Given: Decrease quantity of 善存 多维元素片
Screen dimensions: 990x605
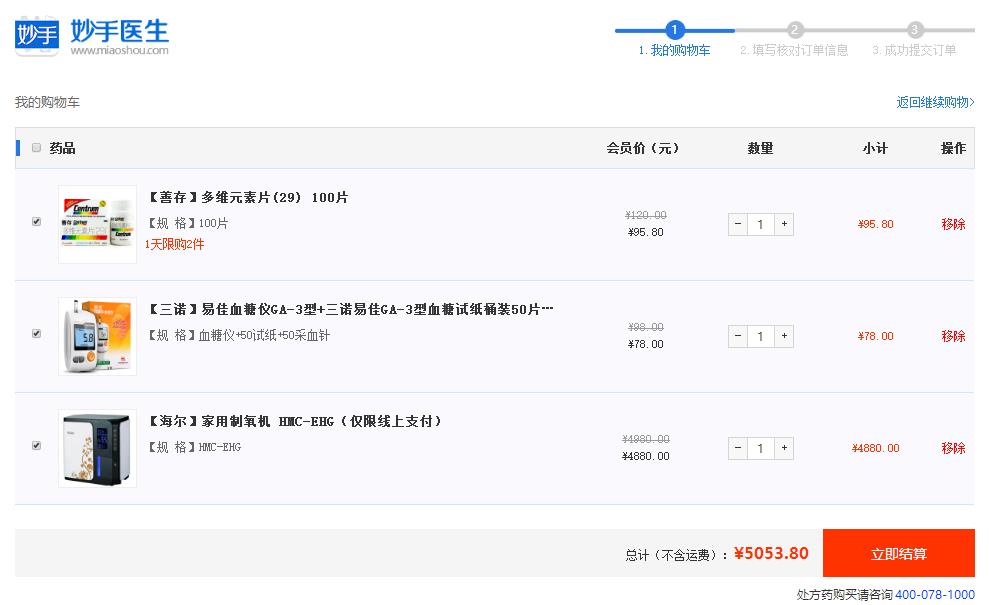Looking at the screenshot, I should pyautogui.click(x=737, y=224).
